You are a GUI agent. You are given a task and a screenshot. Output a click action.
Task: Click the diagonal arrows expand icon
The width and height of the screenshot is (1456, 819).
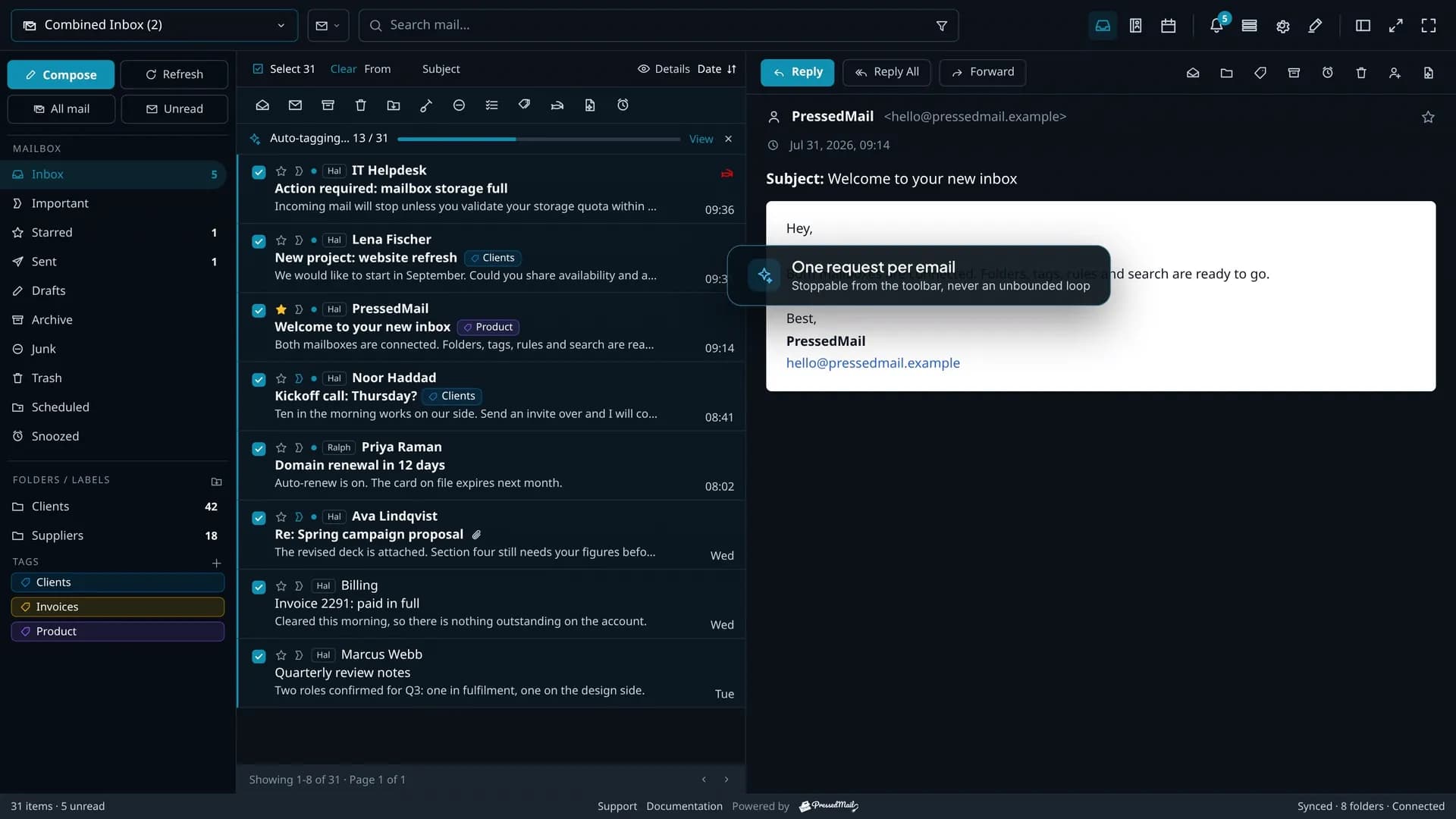[x=1395, y=26]
